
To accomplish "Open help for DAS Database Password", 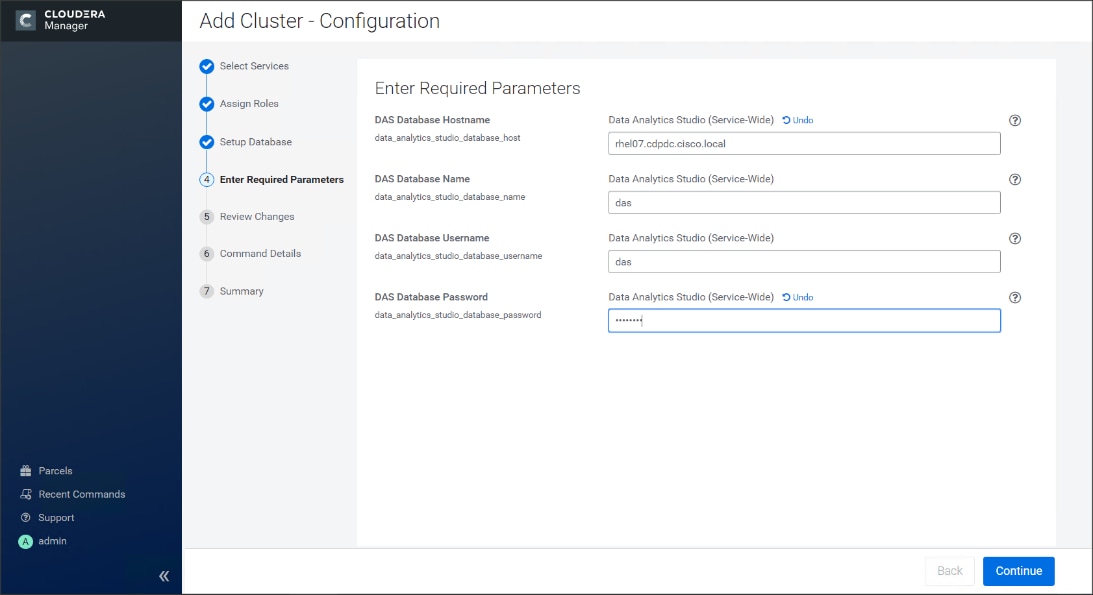I will point(1015,298).
